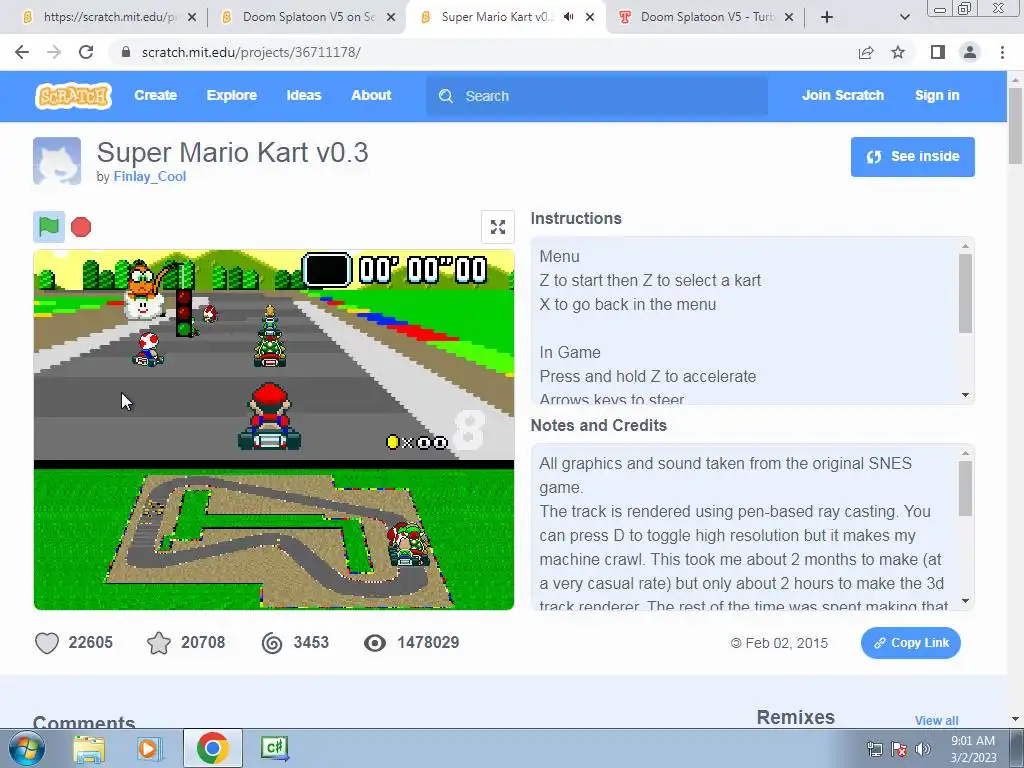The height and width of the screenshot is (768, 1024).
Task: Click the Action Center flag icon
Action: pos(899,749)
